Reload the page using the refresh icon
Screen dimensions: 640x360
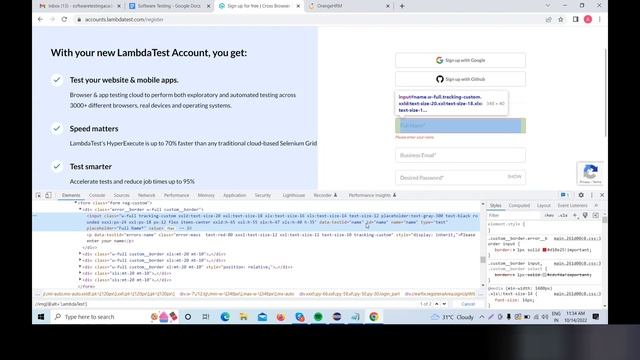click(x=64, y=19)
